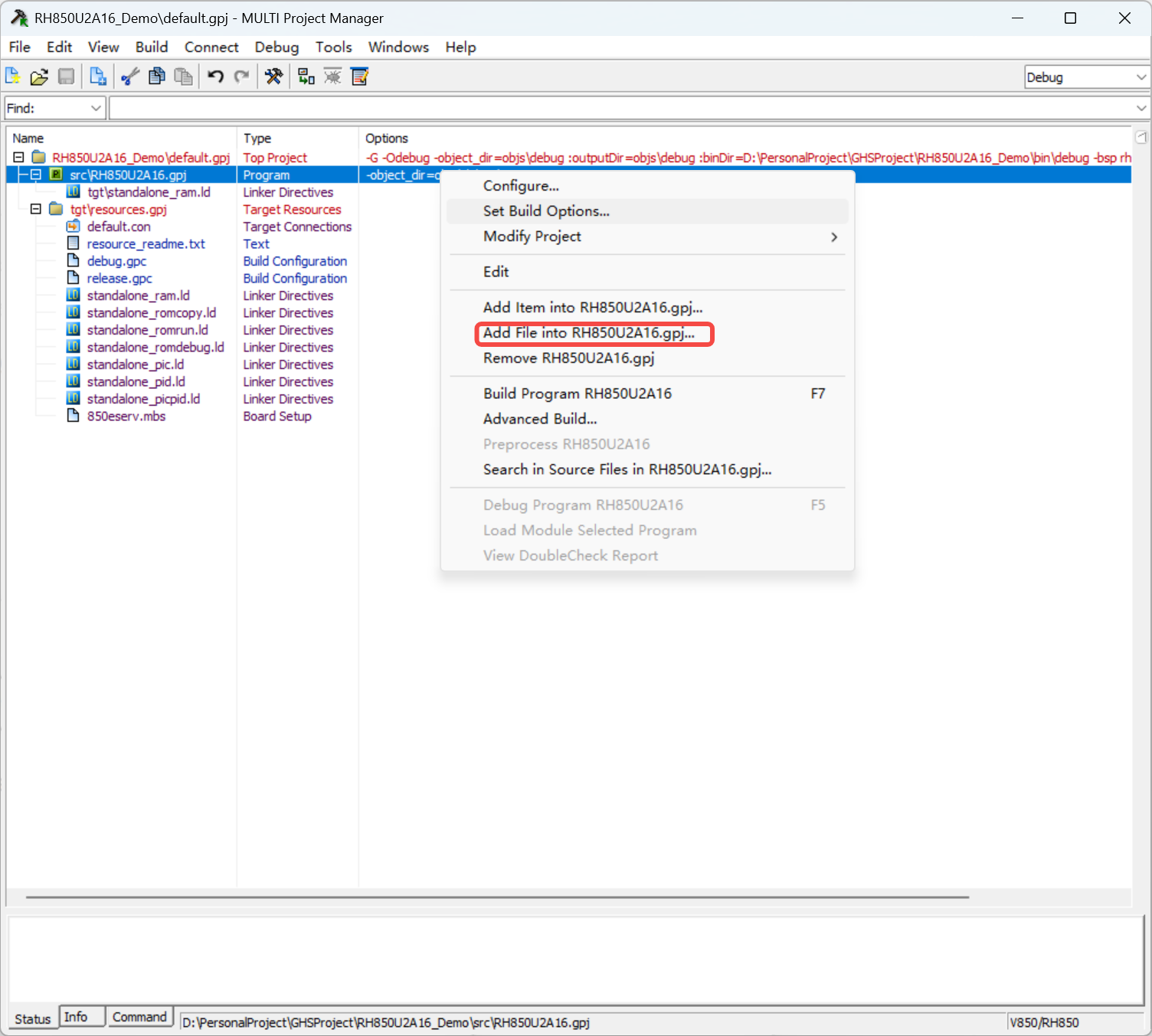Open the Windows menu
The height and width of the screenshot is (1036, 1152).
[398, 47]
